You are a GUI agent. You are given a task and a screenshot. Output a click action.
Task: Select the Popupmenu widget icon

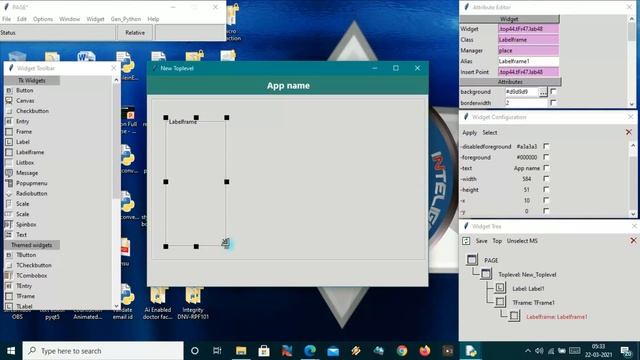point(9,183)
